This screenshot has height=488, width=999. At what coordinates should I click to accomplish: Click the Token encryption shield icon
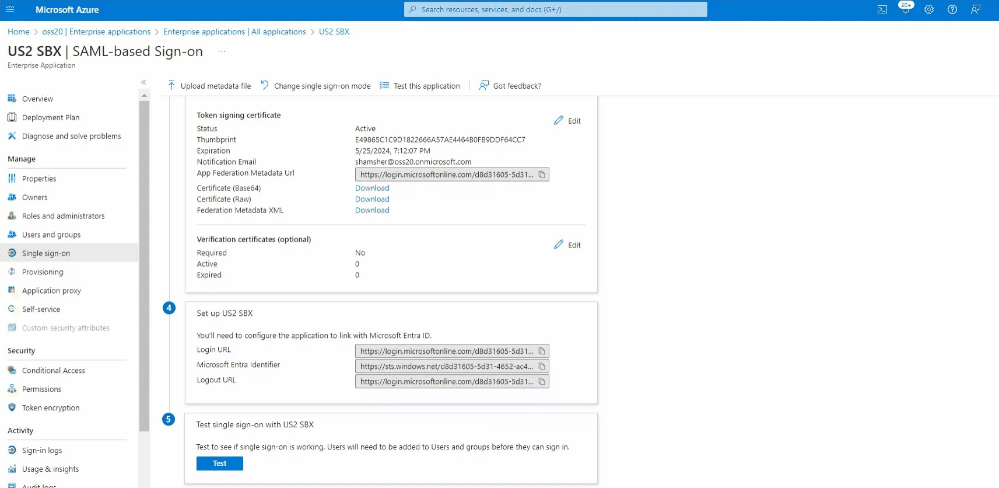(x=11, y=408)
